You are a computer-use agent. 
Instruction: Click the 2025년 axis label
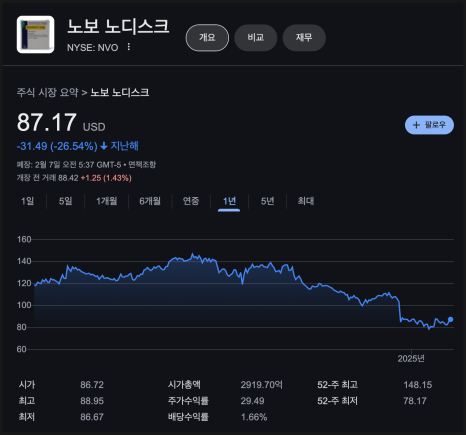pos(411,359)
